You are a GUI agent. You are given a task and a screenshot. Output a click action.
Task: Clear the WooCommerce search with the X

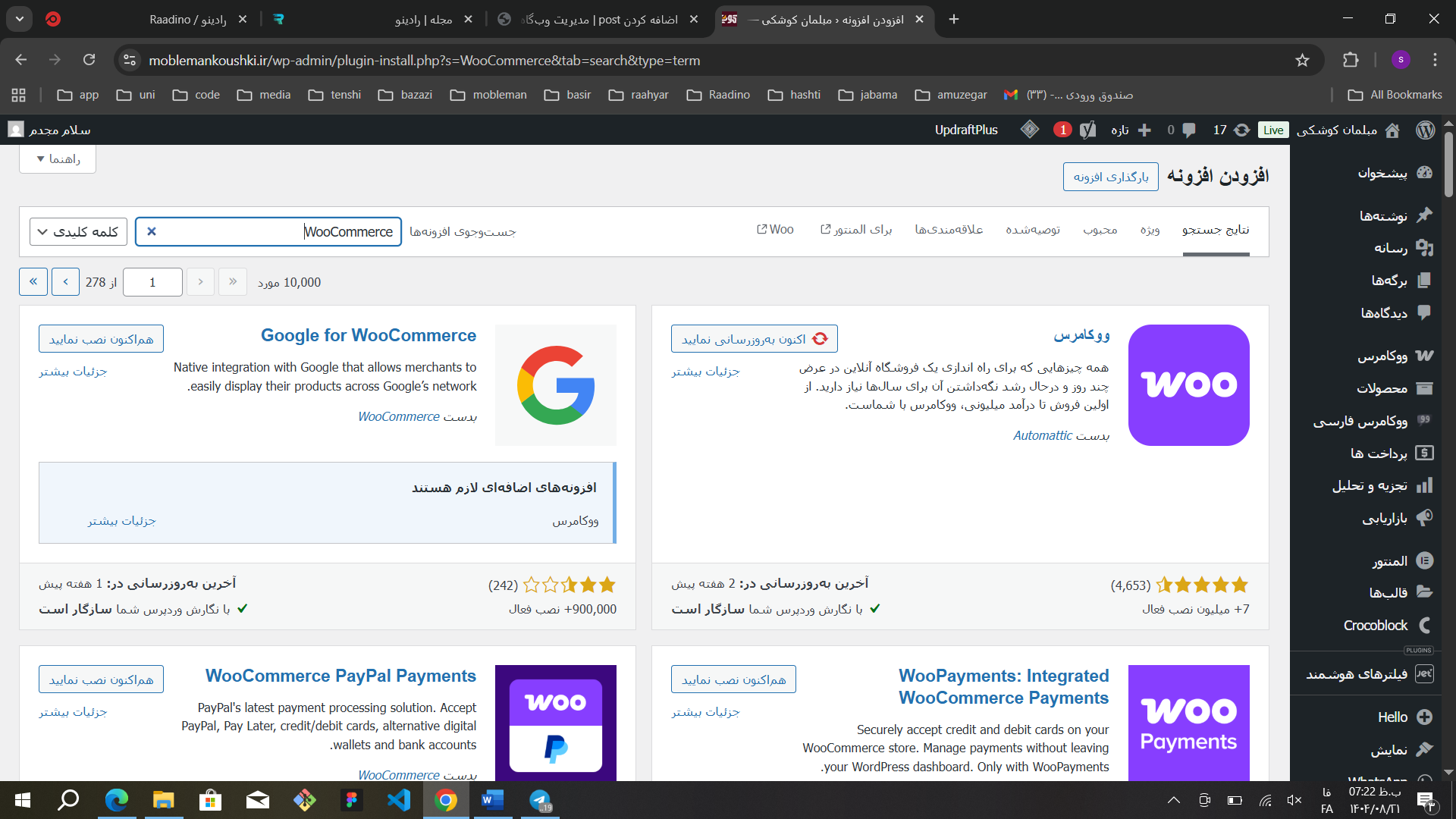tap(152, 231)
